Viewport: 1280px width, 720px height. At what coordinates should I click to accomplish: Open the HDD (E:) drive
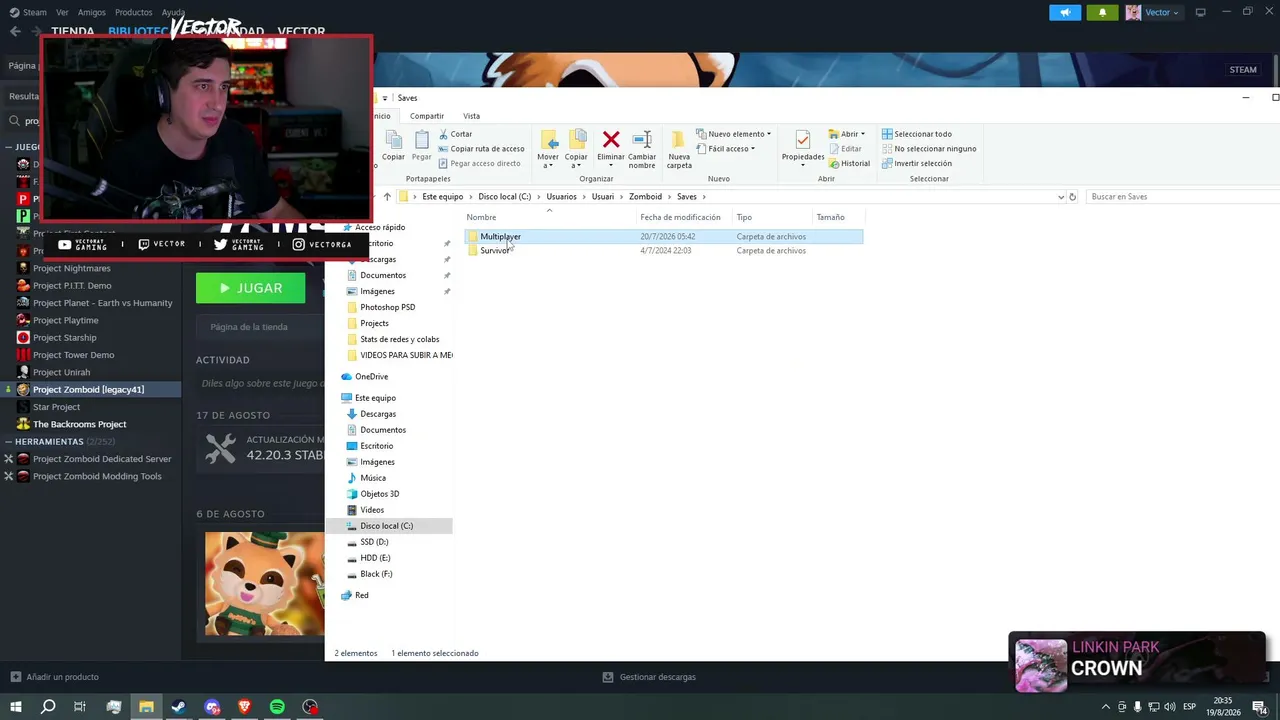375,558
